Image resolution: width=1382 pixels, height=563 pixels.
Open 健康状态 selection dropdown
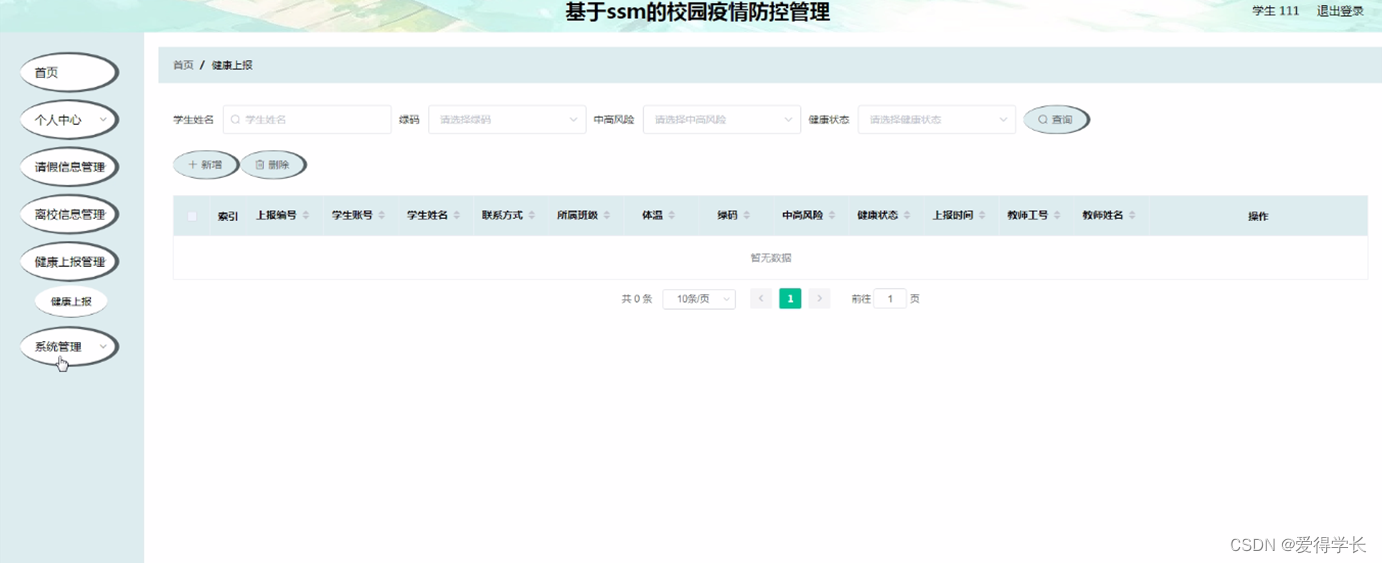tap(937, 119)
